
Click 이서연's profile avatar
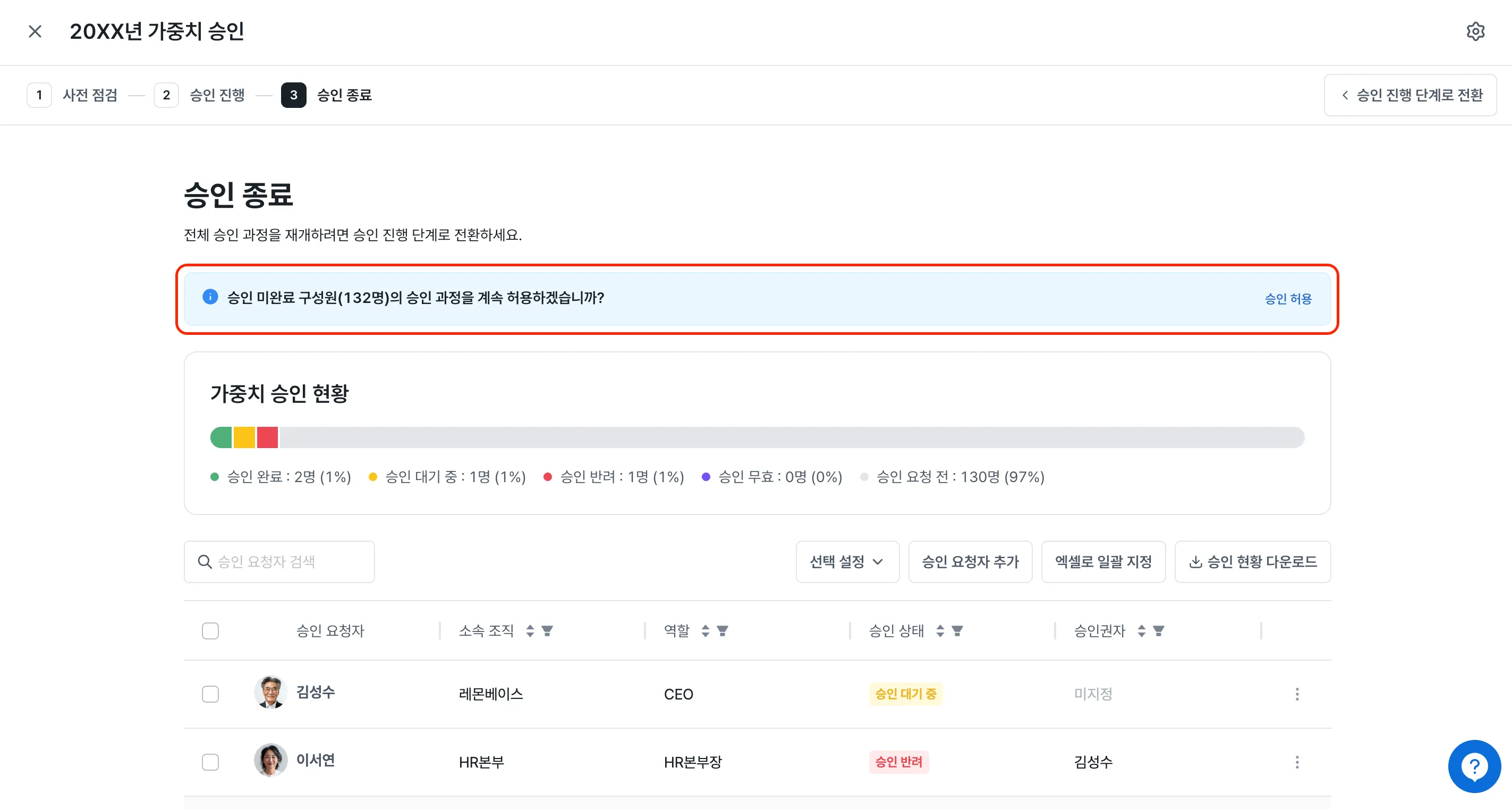coord(270,760)
